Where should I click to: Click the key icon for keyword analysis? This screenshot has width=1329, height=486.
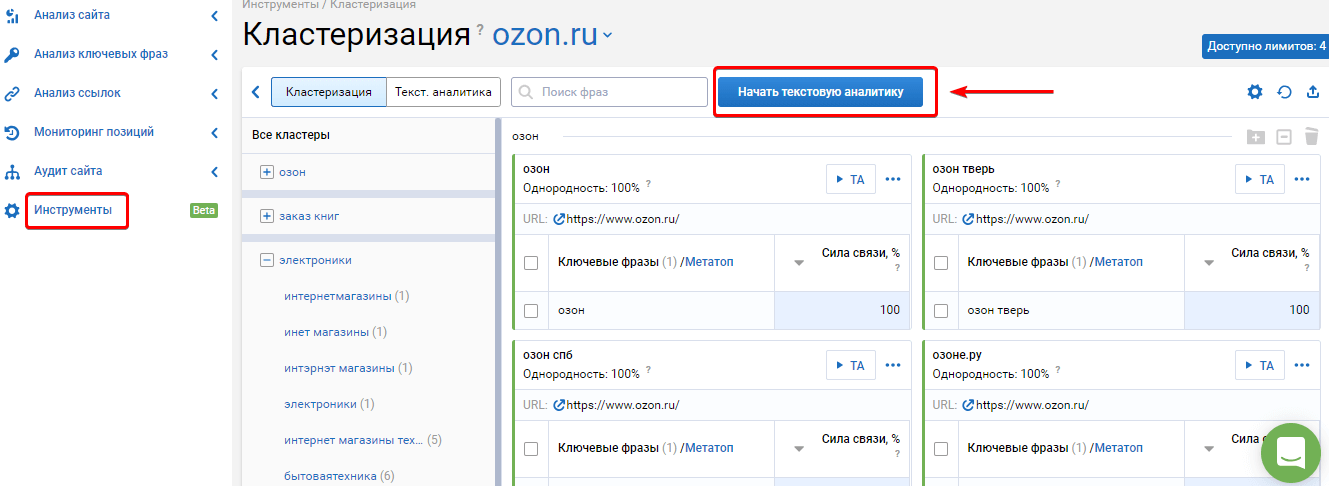(x=12, y=54)
